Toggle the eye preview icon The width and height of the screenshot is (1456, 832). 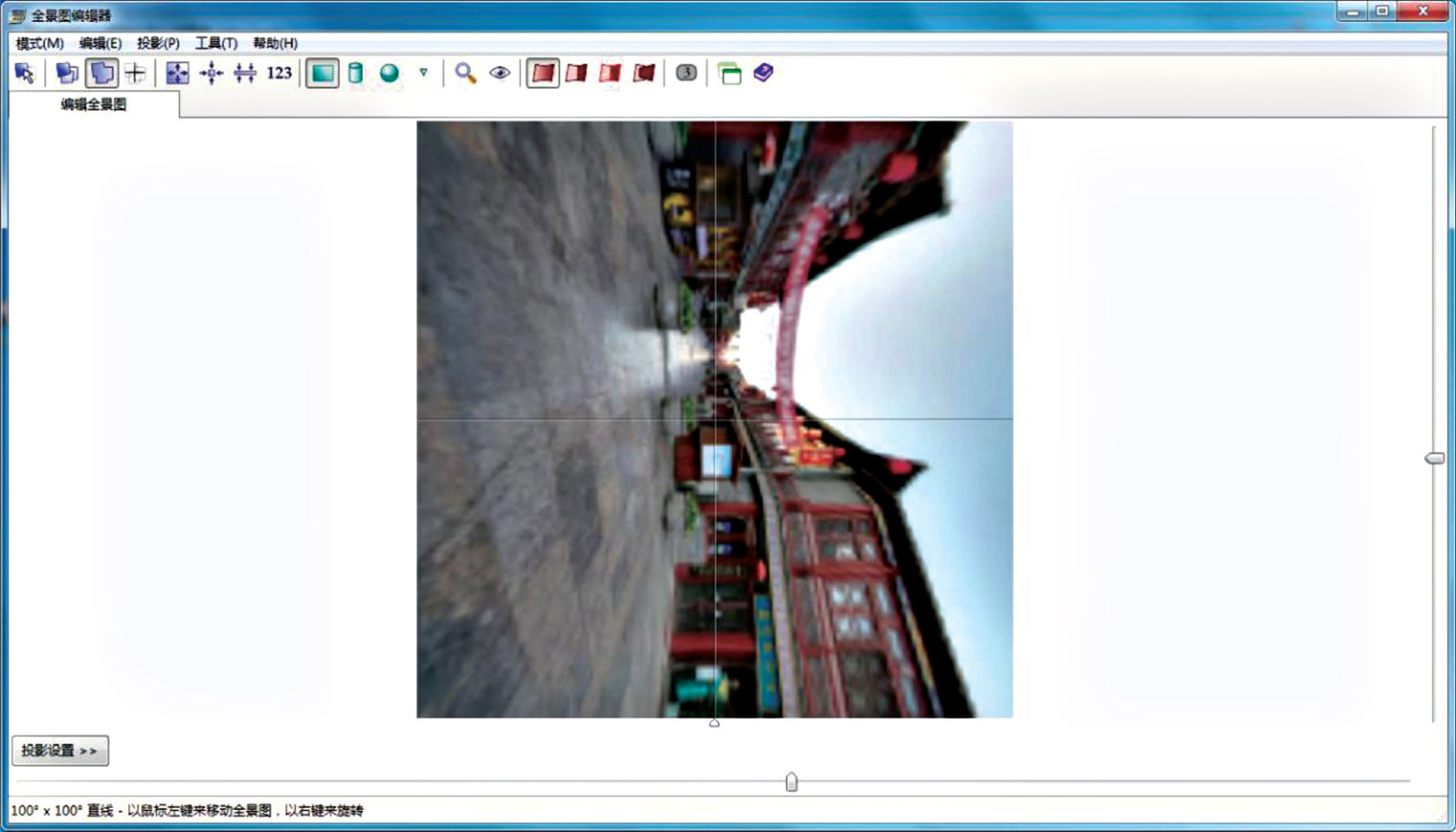tap(499, 73)
